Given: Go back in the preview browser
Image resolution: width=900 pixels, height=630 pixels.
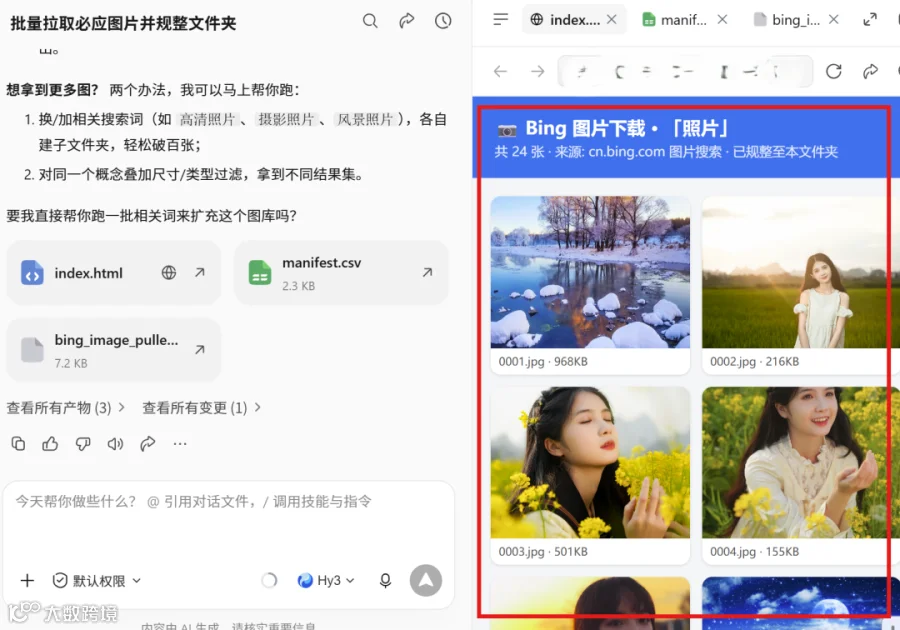Looking at the screenshot, I should [501, 71].
